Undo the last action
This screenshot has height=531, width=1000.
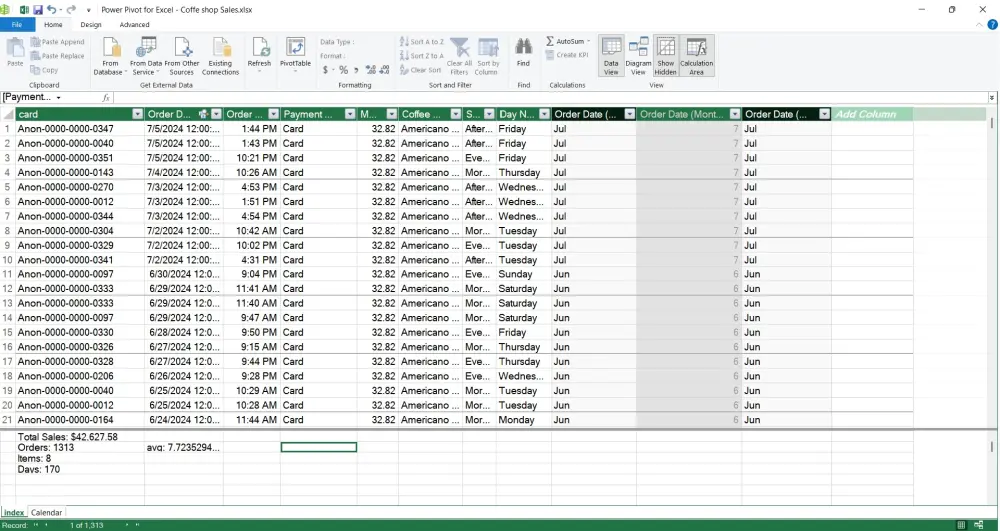(x=51, y=10)
